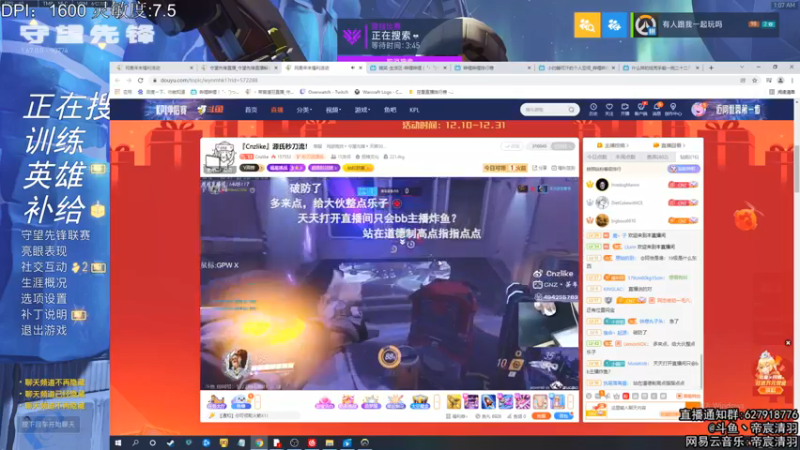Switch to the first Chrome tab
800x450 pixels.
pyautogui.click(x=154, y=67)
